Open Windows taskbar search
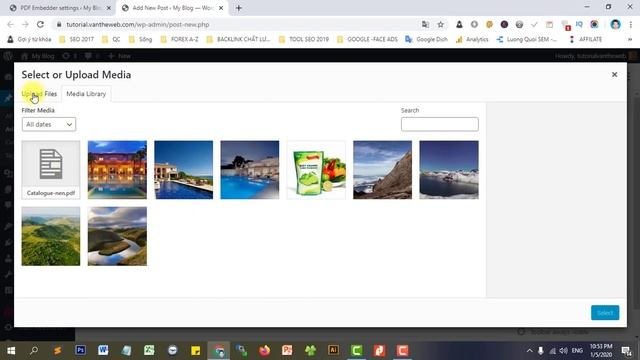 (x=34, y=350)
